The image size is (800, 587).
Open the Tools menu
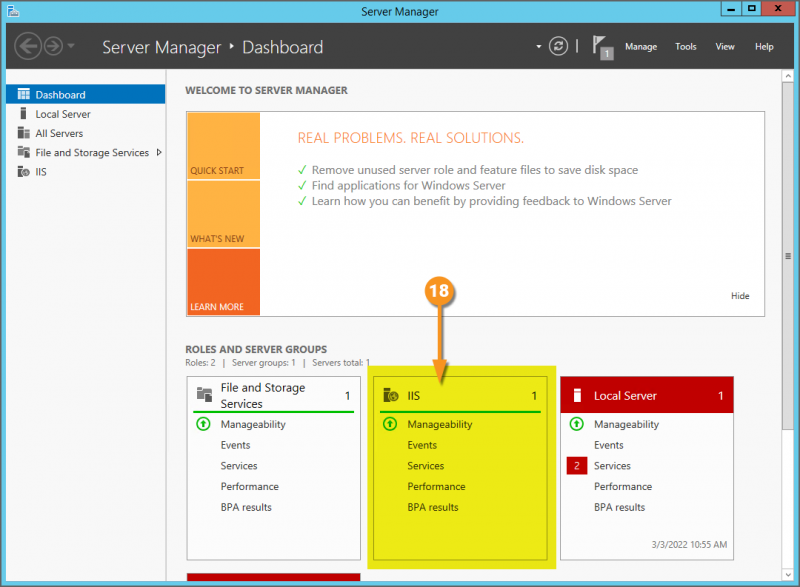click(x=685, y=46)
